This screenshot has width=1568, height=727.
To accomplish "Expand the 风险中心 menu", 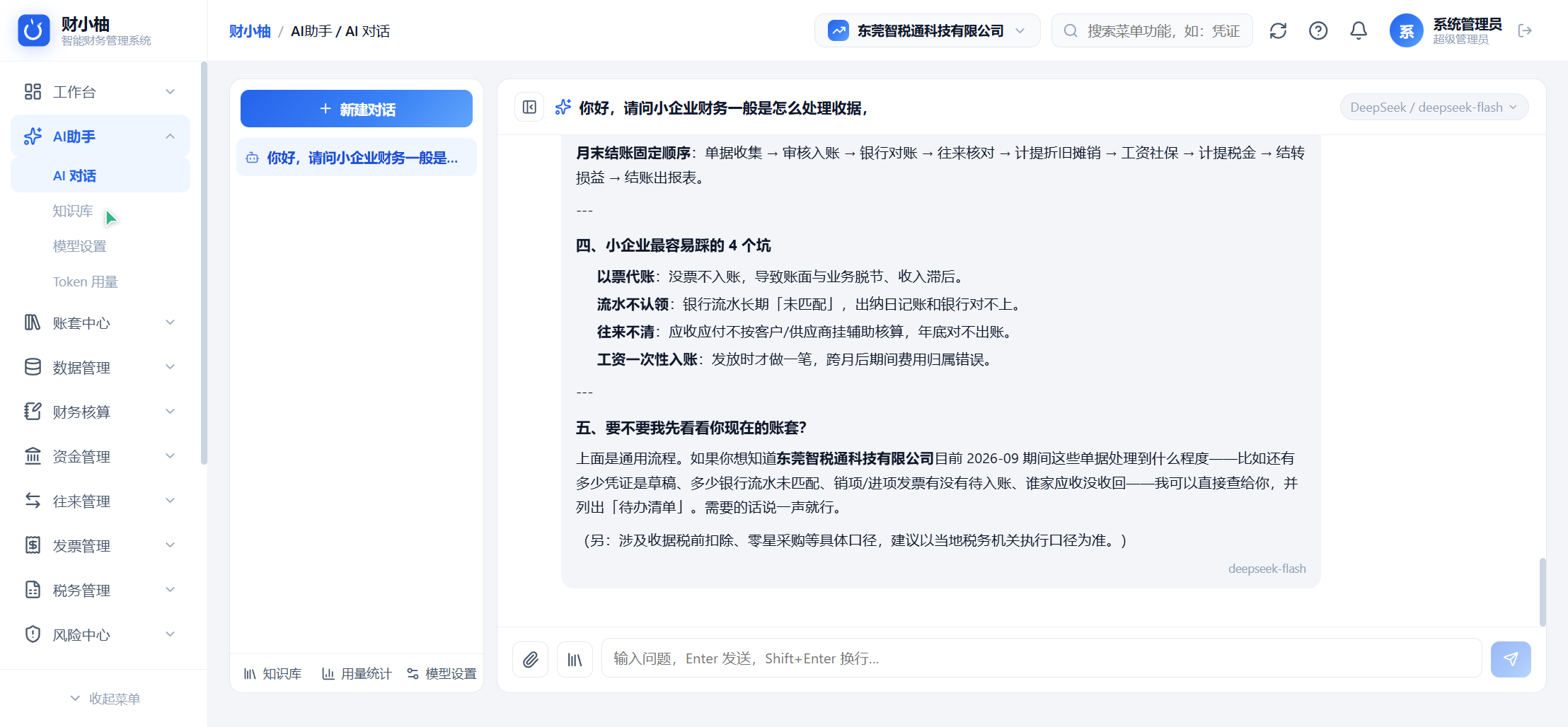I will point(100,635).
